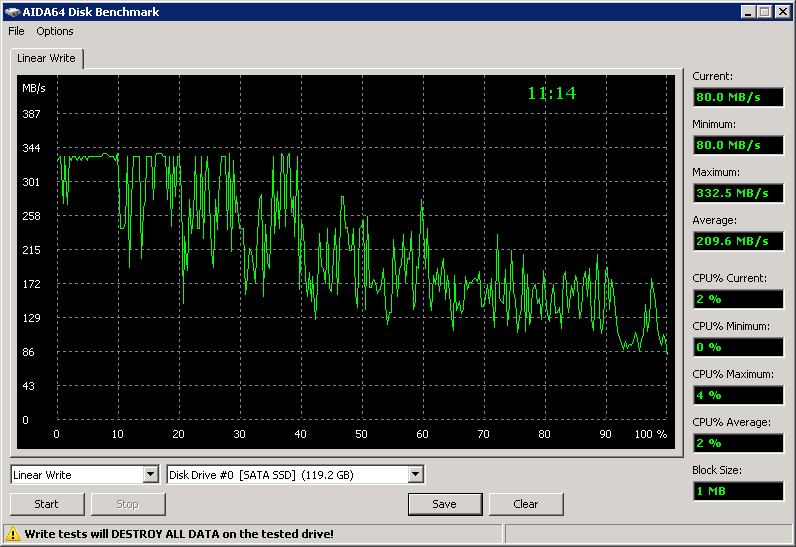Expand the Linear Write test type dropdown
The width and height of the screenshot is (796, 547).
pos(150,475)
